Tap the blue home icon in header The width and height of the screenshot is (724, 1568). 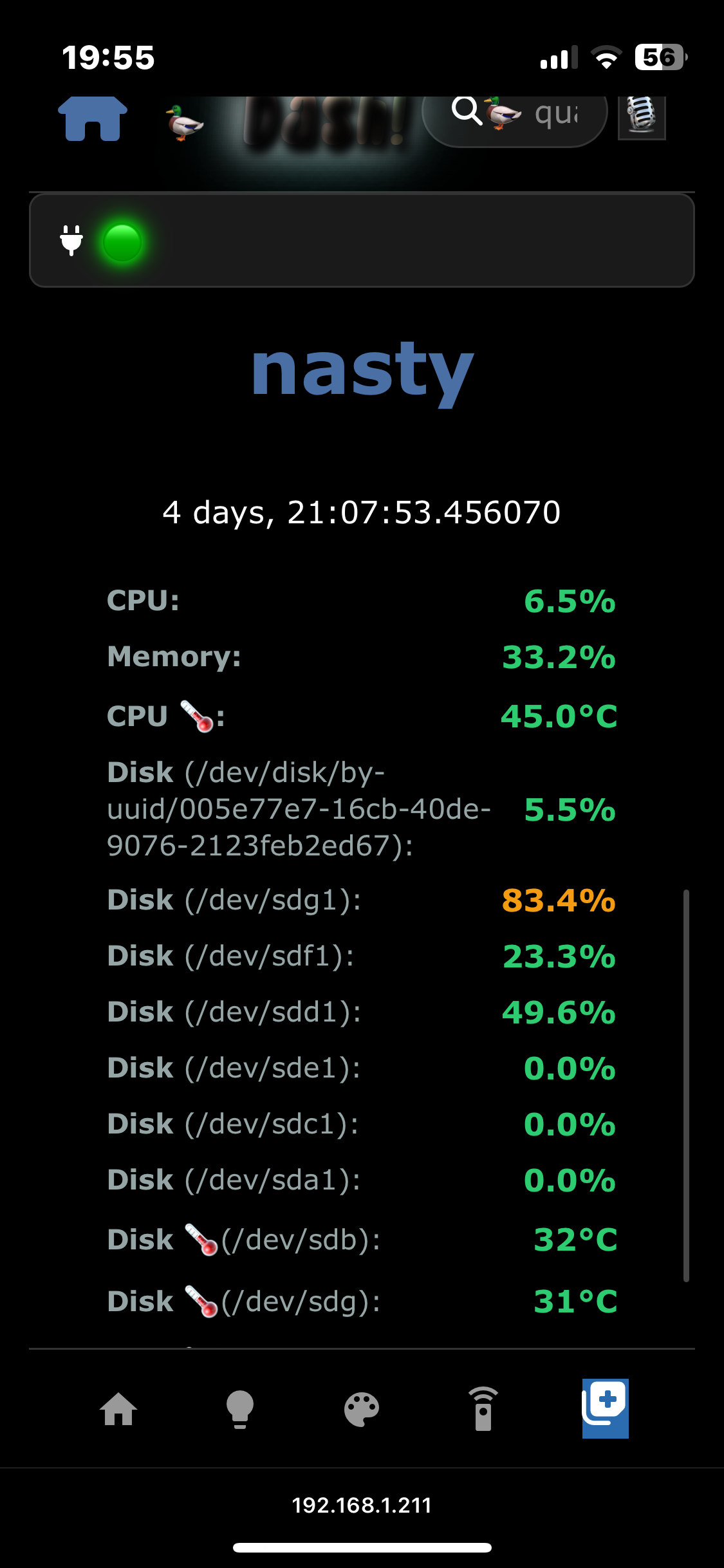coord(93,119)
